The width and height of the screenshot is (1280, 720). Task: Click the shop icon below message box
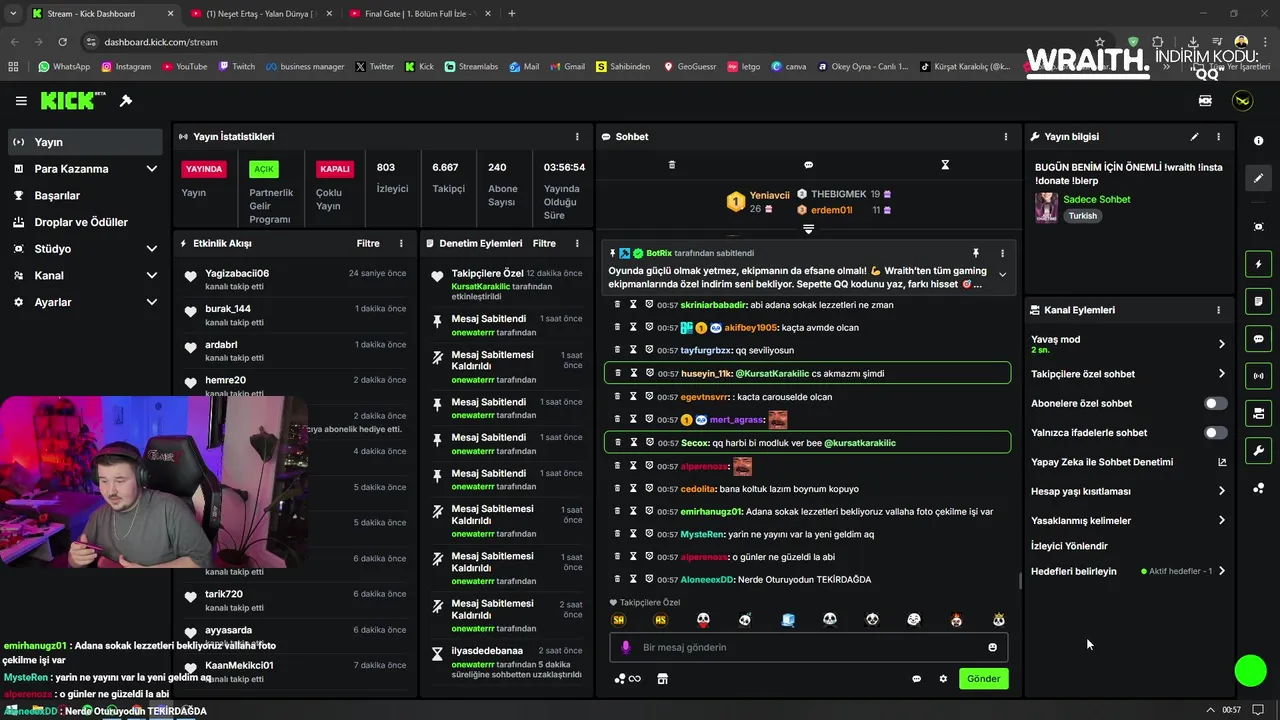[x=662, y=679]
